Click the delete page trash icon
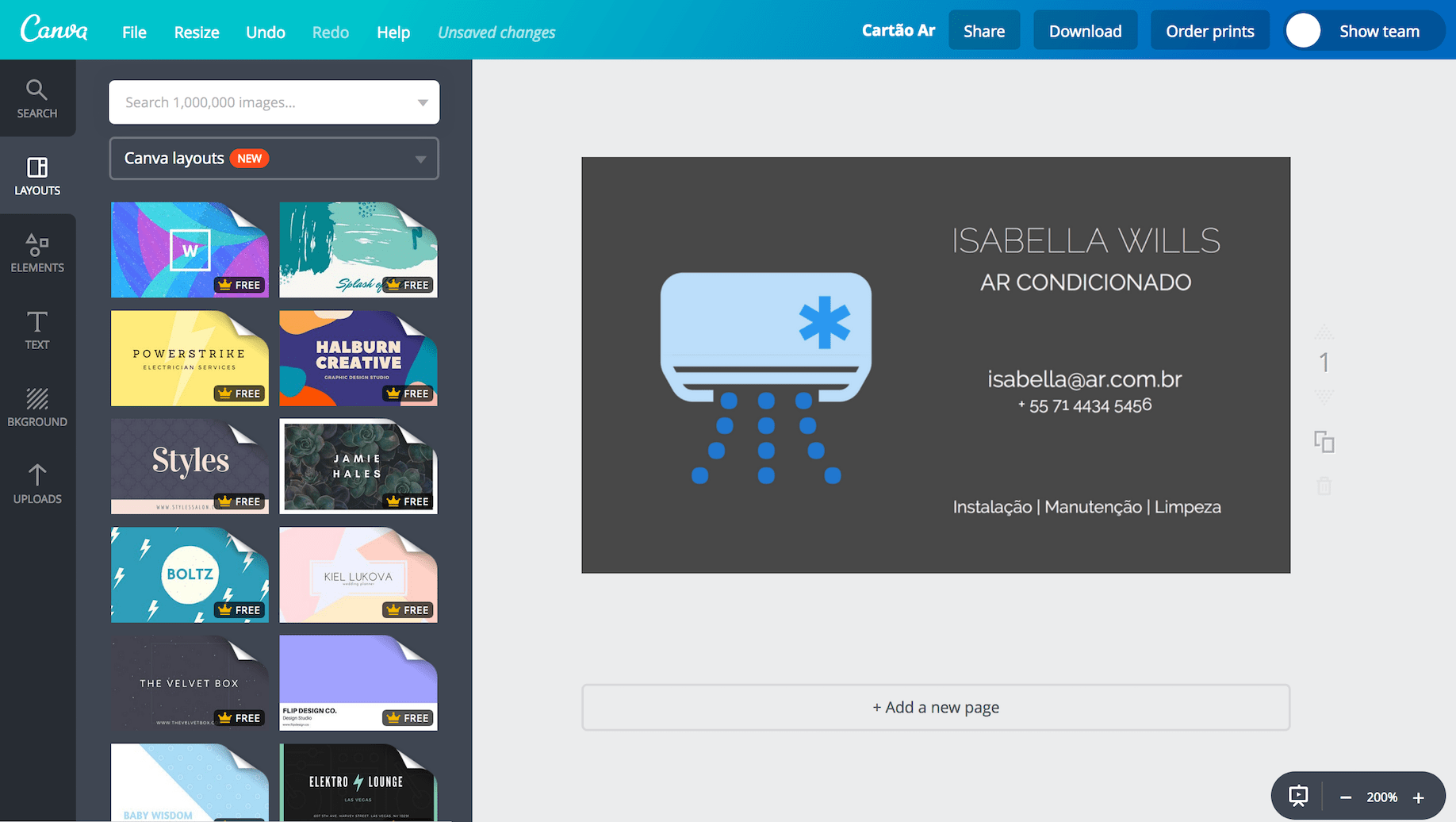This screenshot has height=822, width=1456. (x=1324, y=486)
